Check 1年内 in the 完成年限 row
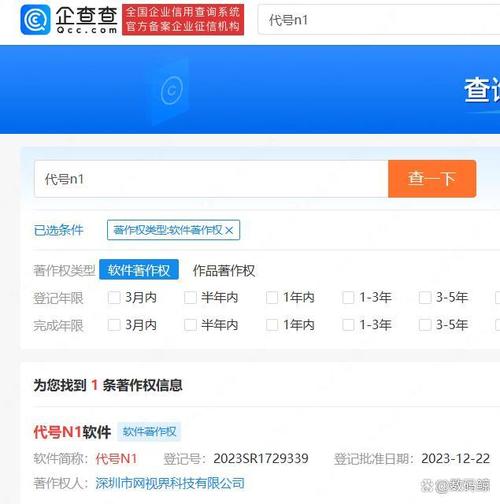 tap(272, 325)
